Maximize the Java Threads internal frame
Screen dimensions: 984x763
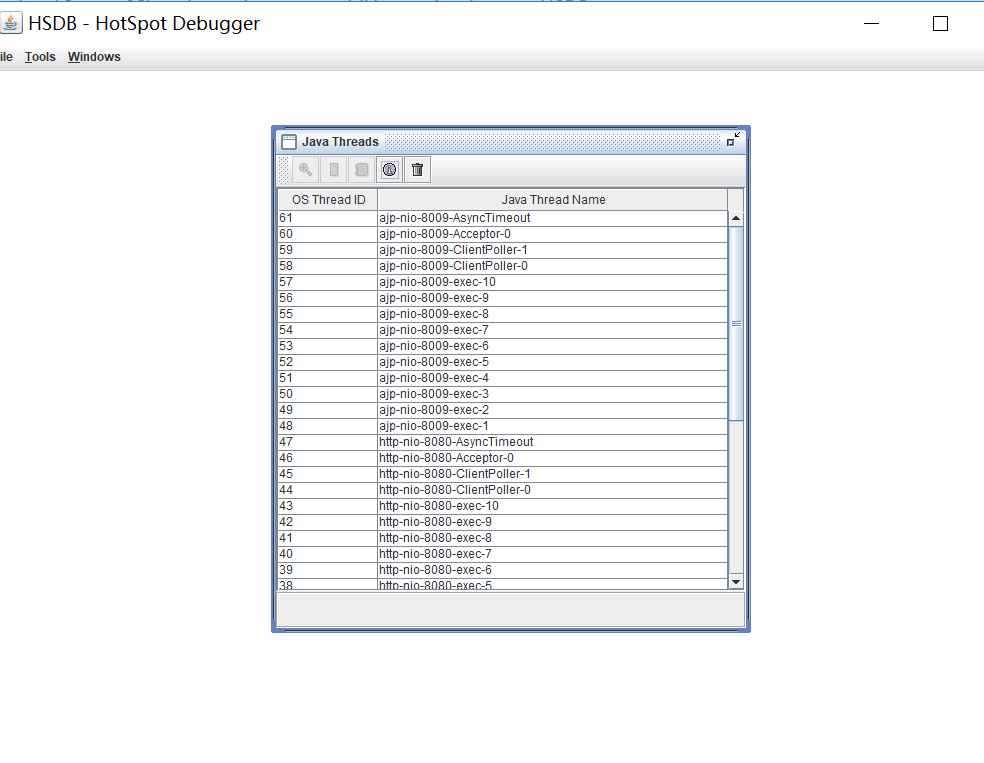733,140
